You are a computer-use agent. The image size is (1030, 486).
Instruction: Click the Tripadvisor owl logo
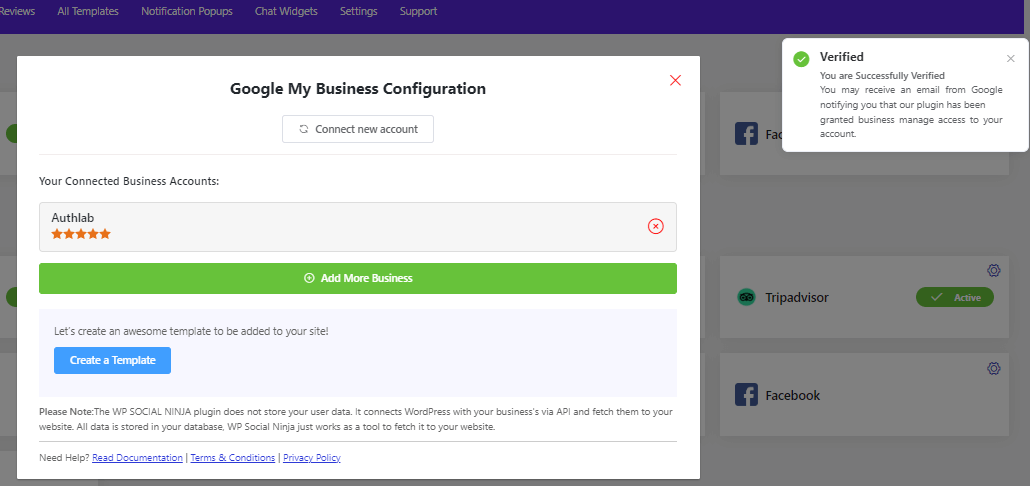point(746,297)
